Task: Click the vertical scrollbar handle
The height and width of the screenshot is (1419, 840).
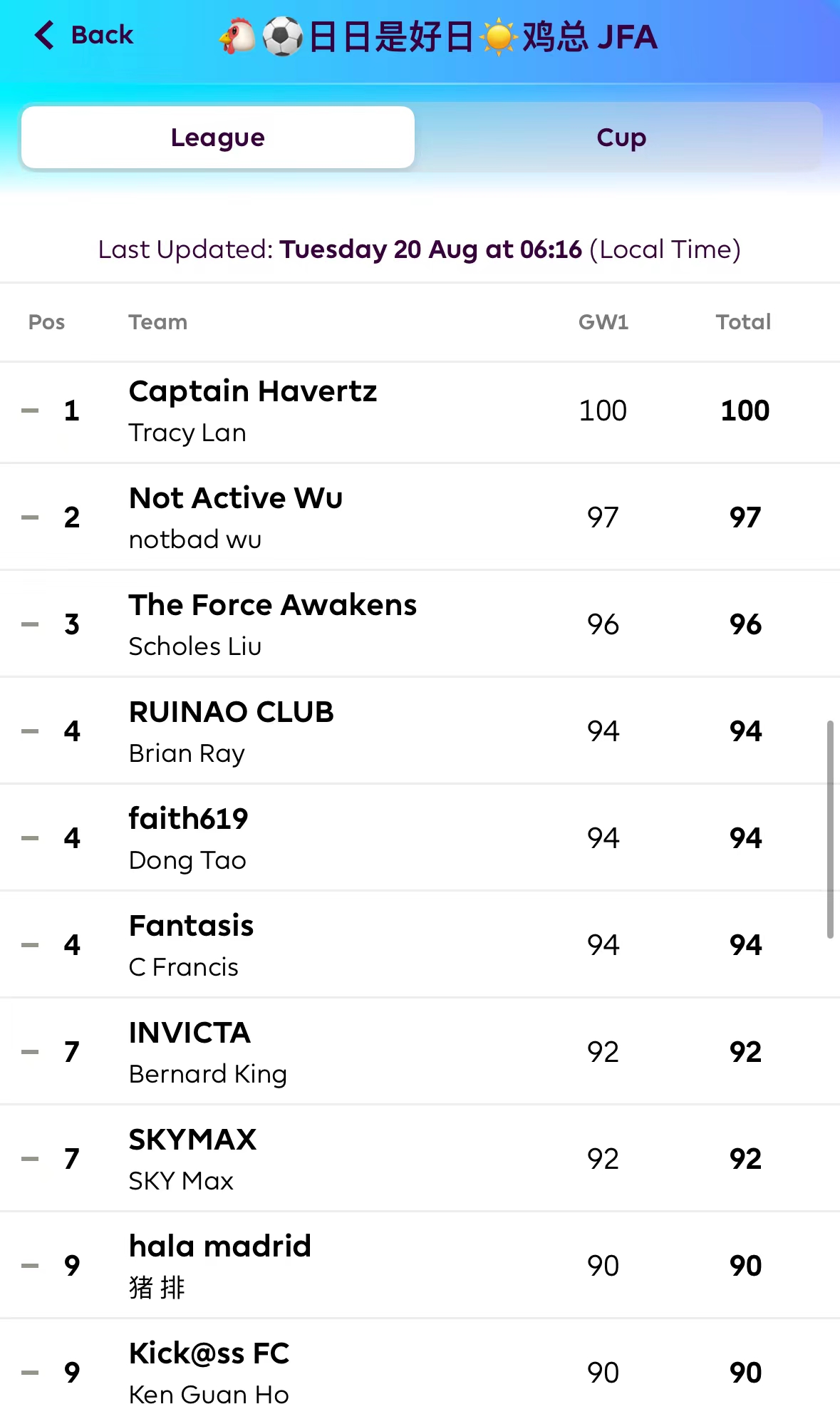Action: point(830,829)
